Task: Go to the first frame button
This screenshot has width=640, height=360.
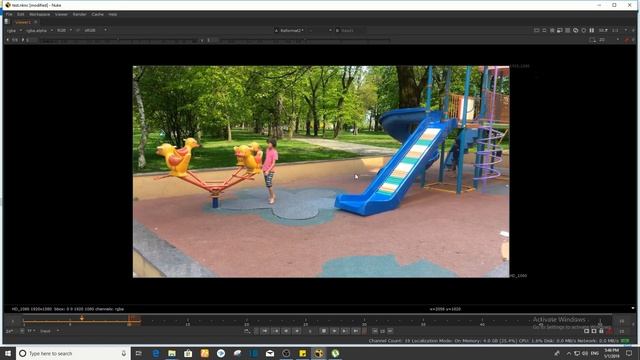Action: [x=265, y=331]
